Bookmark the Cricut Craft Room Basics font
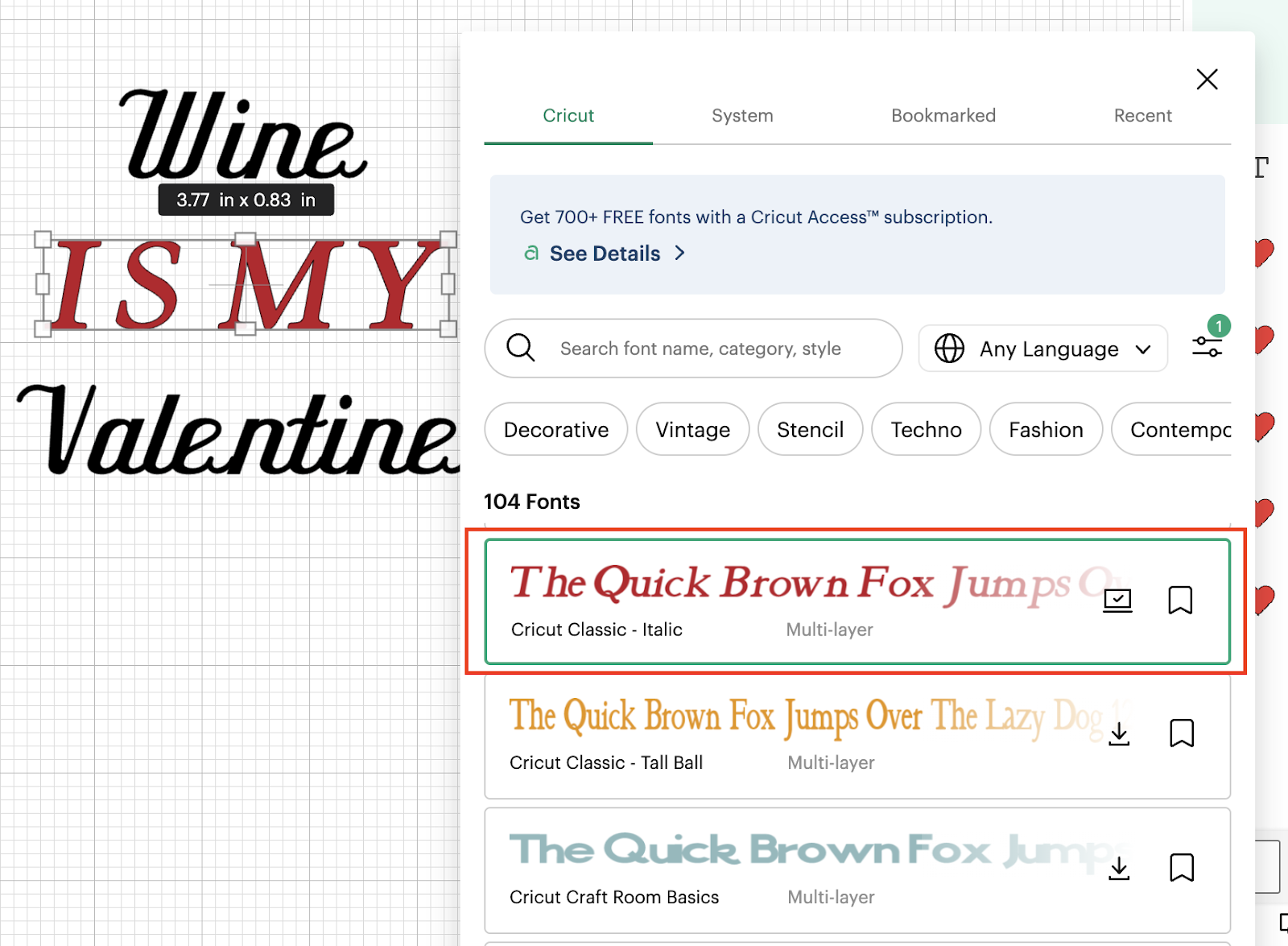This screenshot has width=1288, height=946. tap(1181, 868)
